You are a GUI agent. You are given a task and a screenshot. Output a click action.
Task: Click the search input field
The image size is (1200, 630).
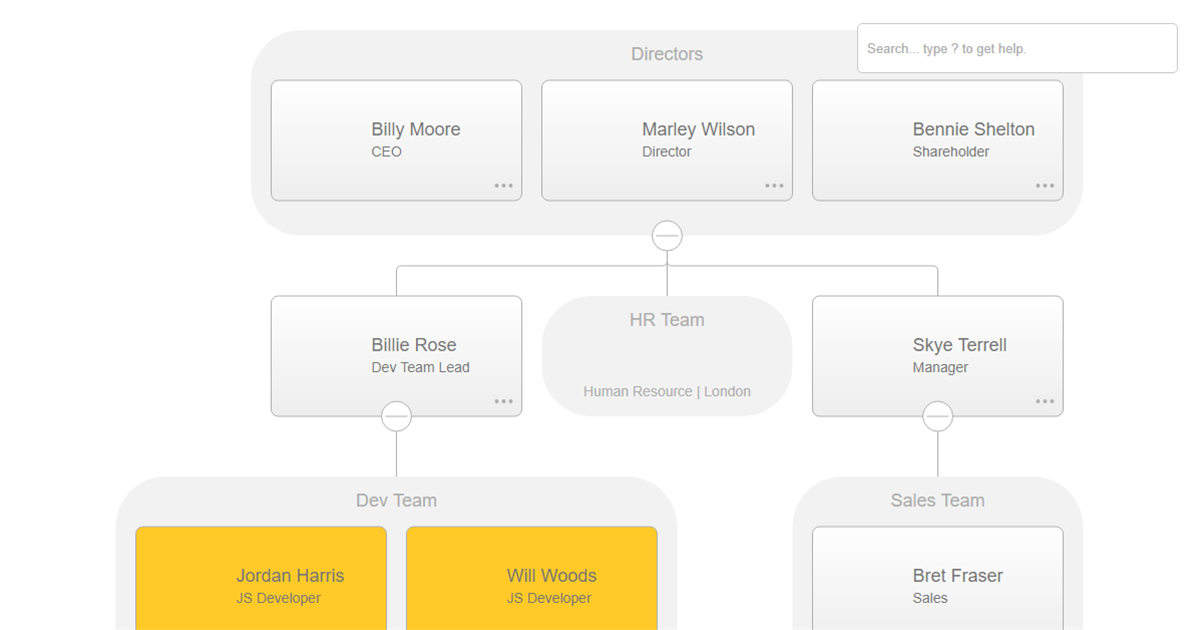point(1017,48)
